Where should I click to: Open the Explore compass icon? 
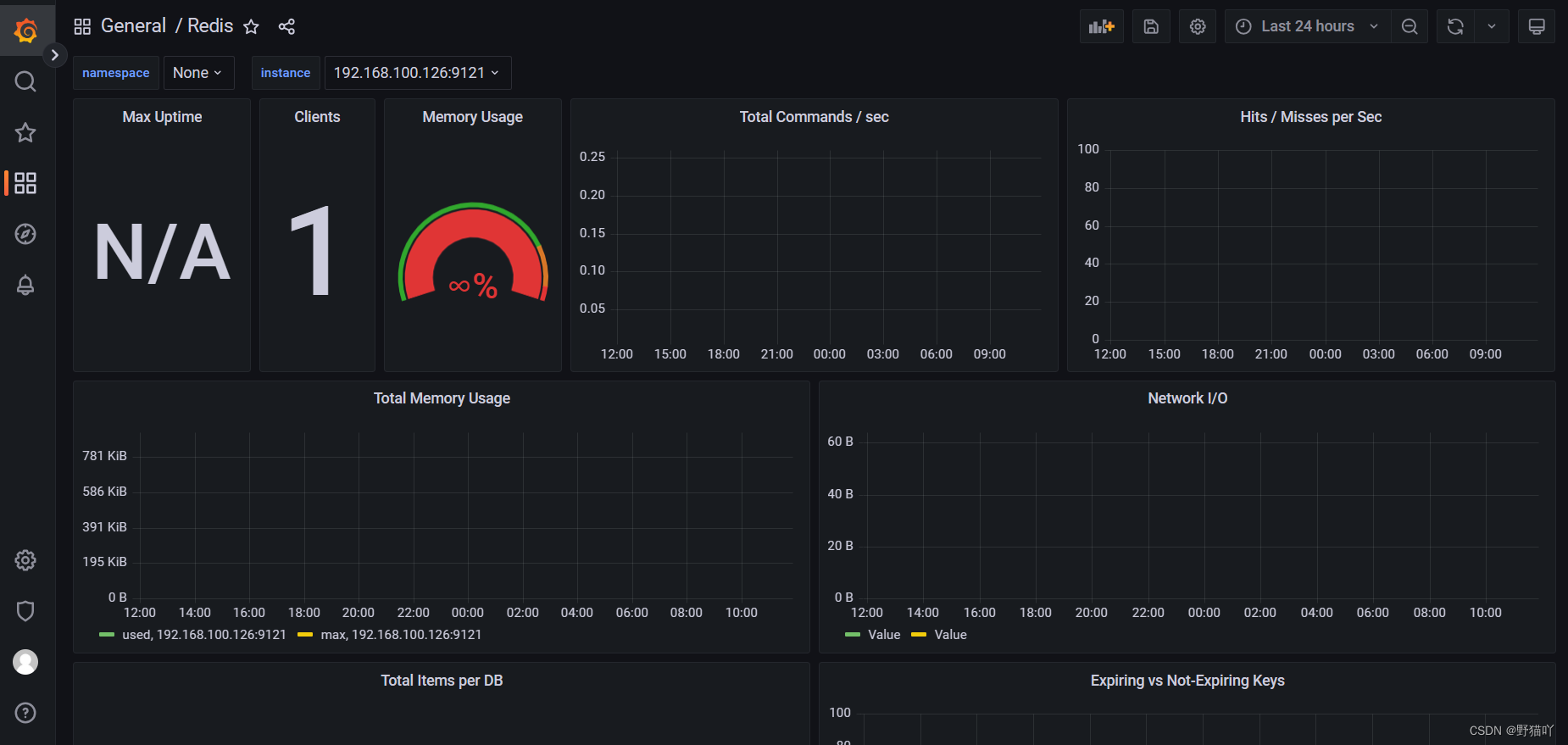pyautogui.click(x=25, y=234)
